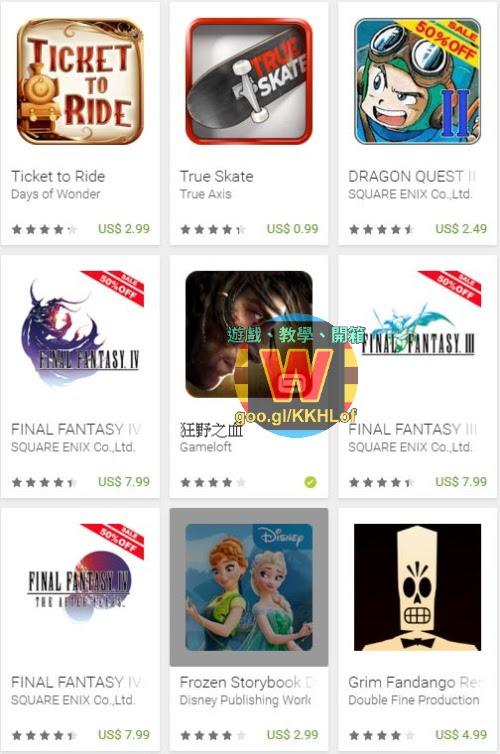Viewport: 500px width, 754px height.
Task: Open Final Fantasy IV The After Years icon
Action: (x=80, y=587)
